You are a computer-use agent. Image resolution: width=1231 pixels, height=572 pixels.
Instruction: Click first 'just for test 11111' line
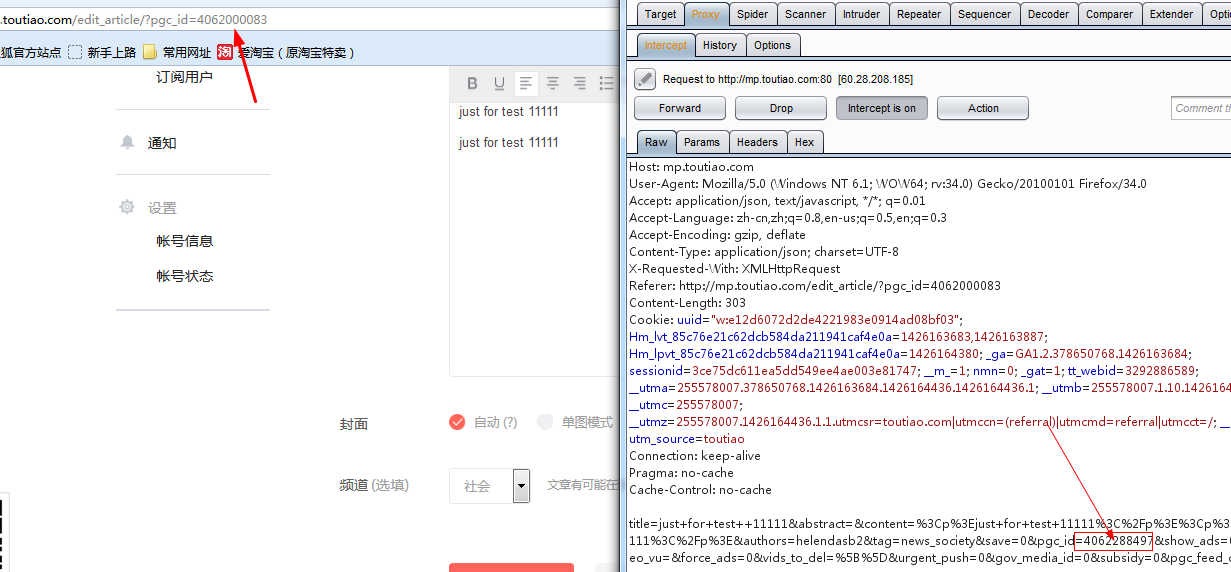pos(508,112)
